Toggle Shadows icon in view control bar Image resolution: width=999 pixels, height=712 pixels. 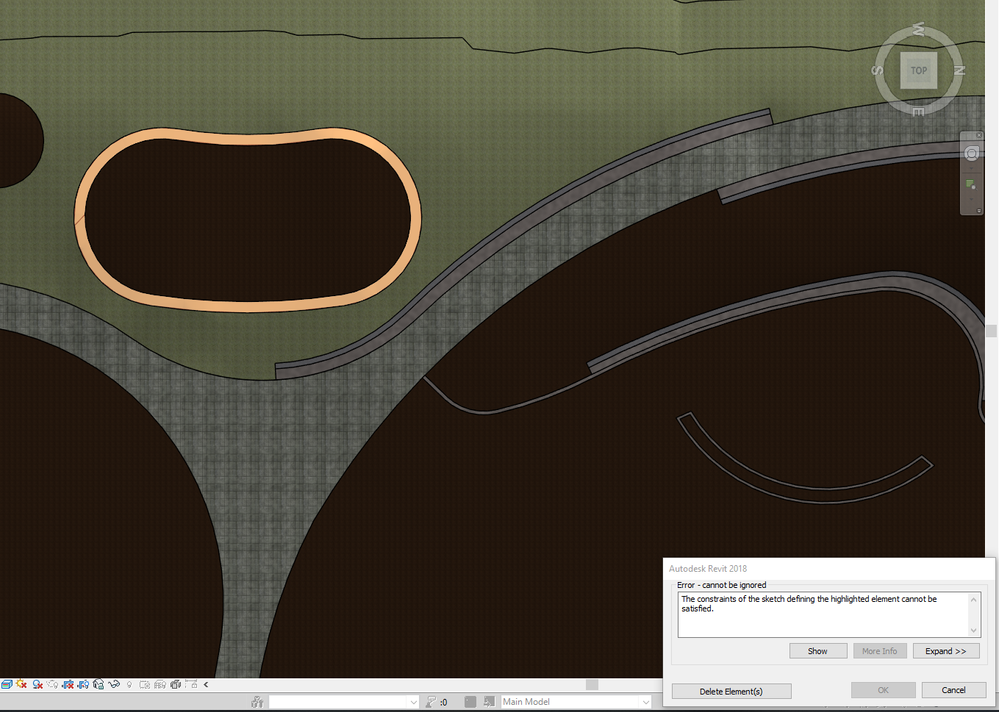[38, 685]
